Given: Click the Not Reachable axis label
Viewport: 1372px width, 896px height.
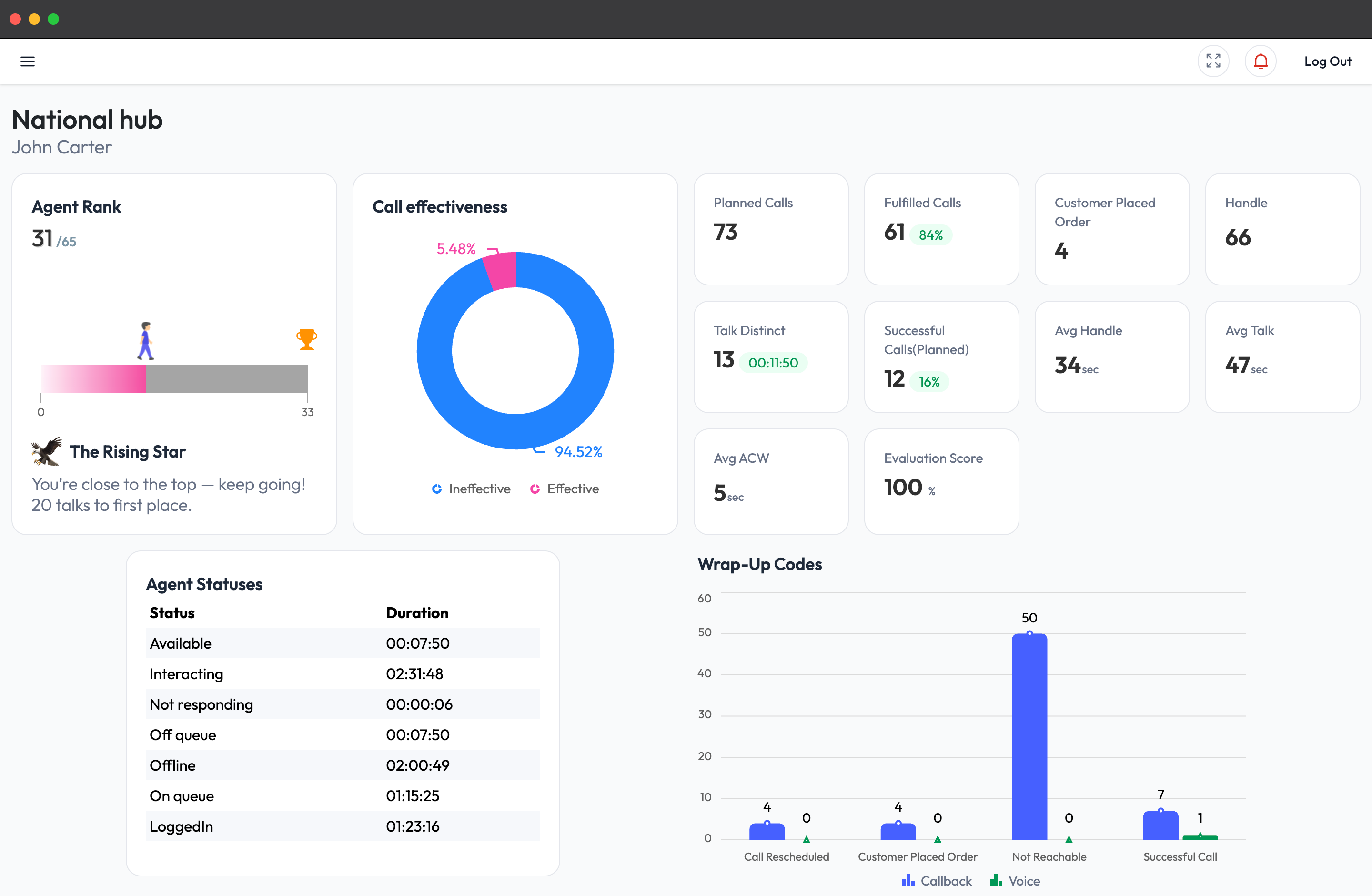Looking at the screenshot, I should click(x=1049, y=857).
